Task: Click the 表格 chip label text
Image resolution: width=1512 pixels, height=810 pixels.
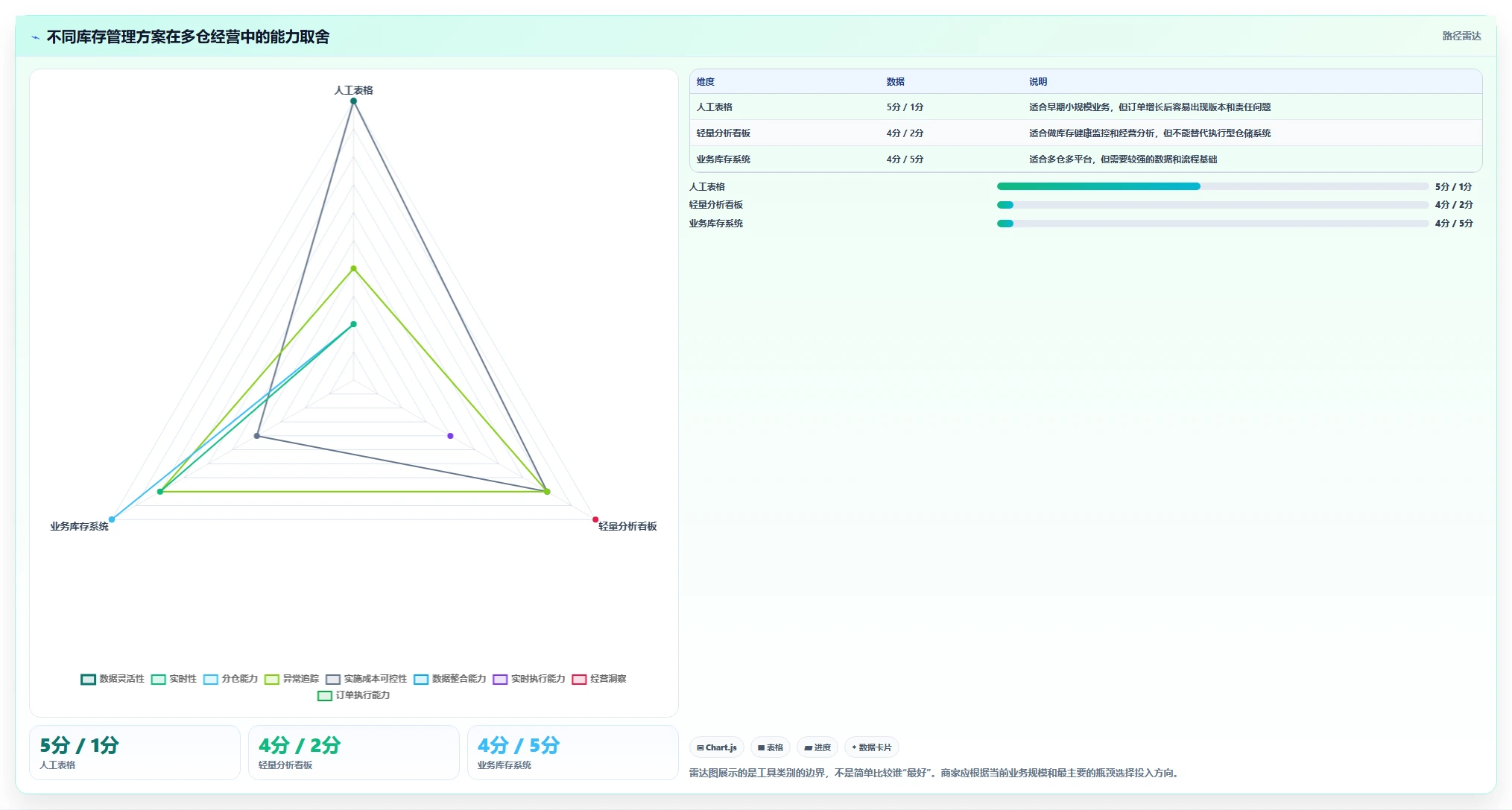Action: click(x=775, y=747)
